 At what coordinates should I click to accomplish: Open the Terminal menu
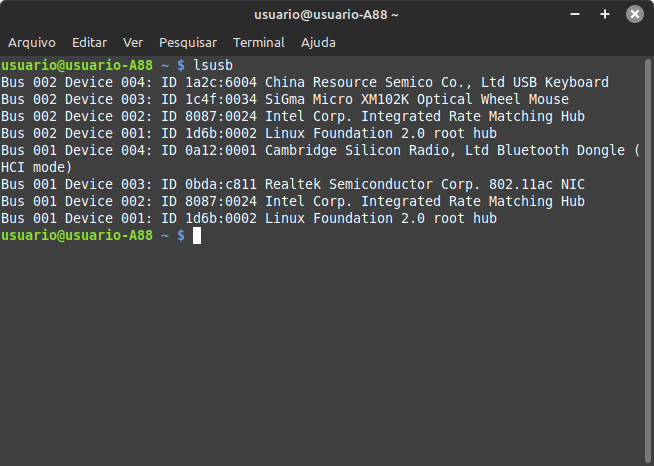point(259,43)
